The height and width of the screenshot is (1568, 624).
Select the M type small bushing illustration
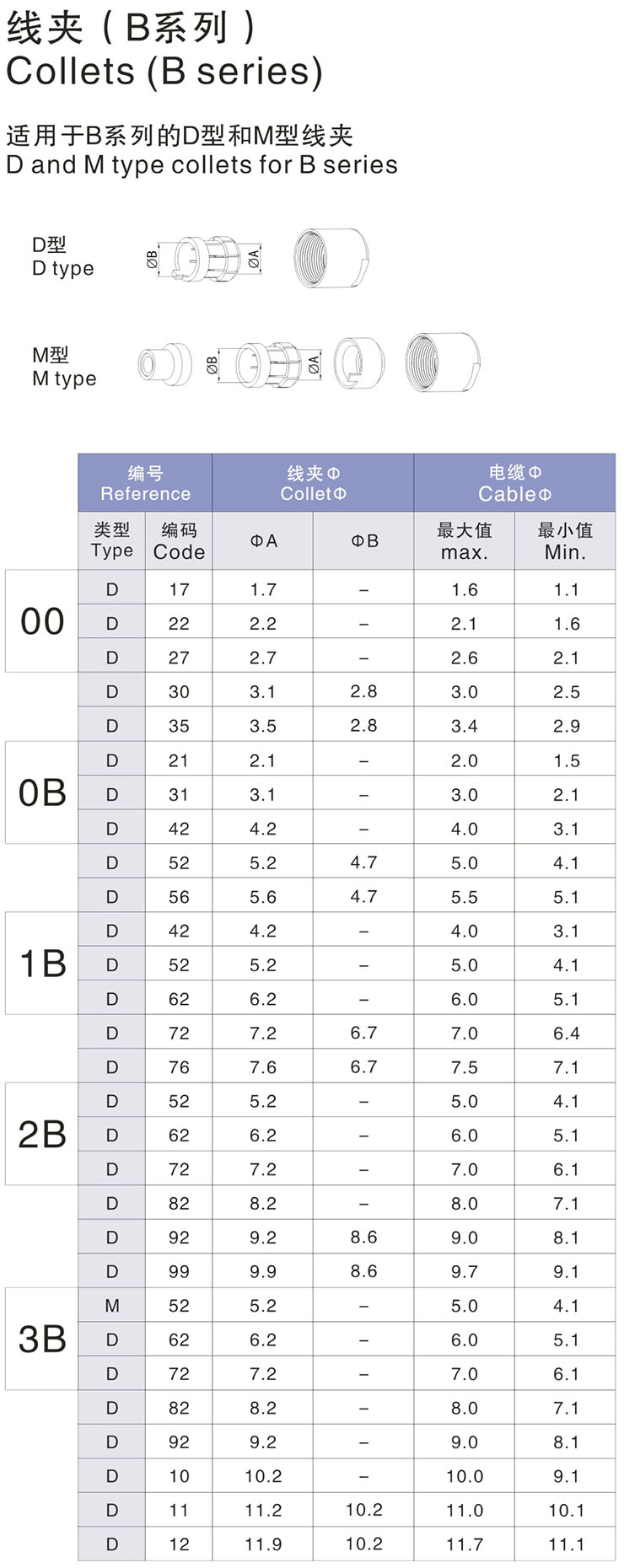(x=164, y=365)
